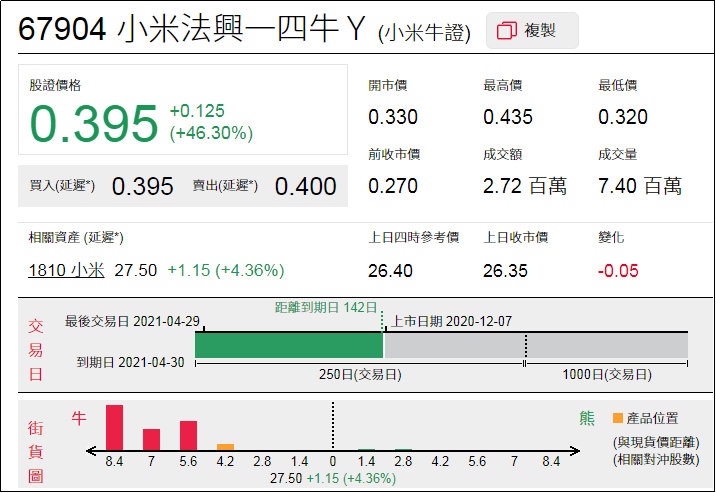Select the red 變化 value -0.05
The width and height of the screenshot is (716, 493).
click(618, 271)
